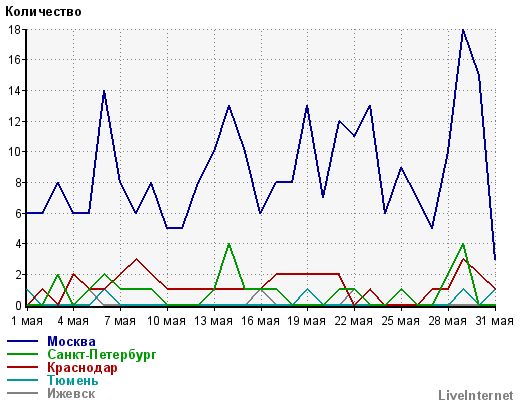Click the 1 мая date label
Image resolution: width=520 pixels, height=405 pixels.
pyautogui.click(x=27, y=321)
